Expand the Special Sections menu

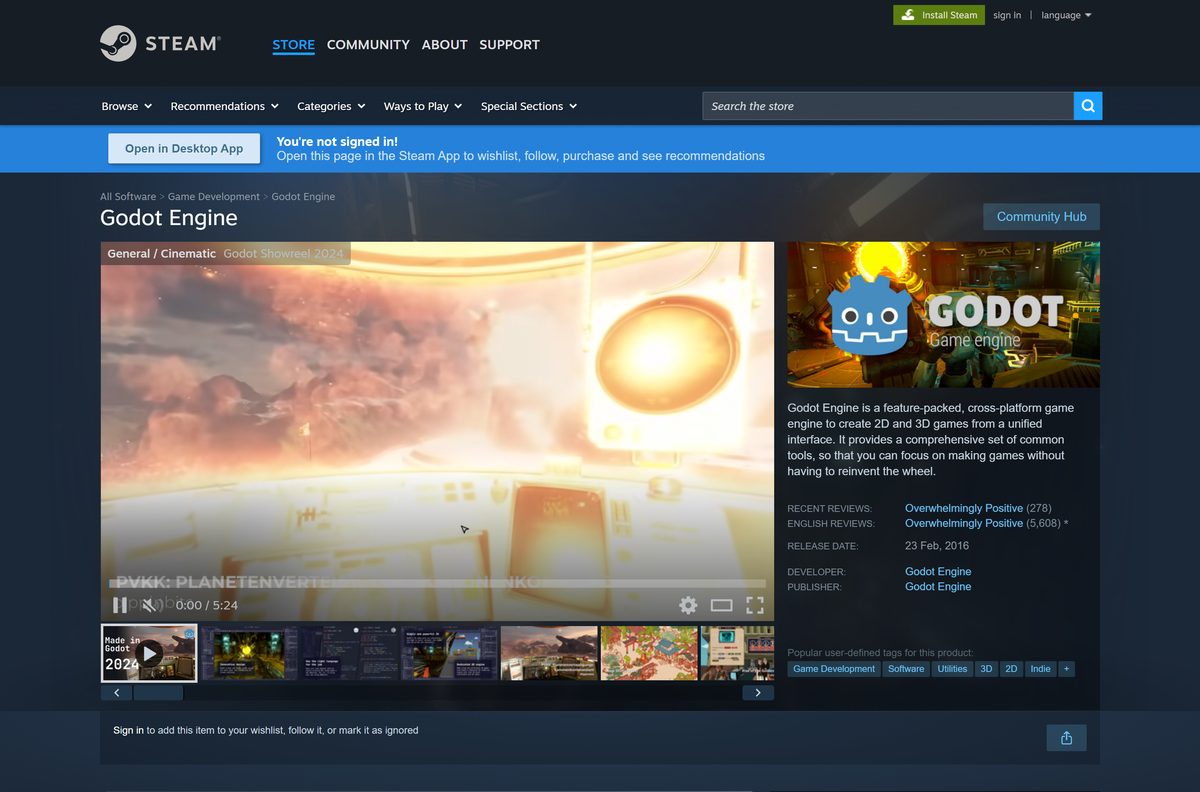[529, 106]
